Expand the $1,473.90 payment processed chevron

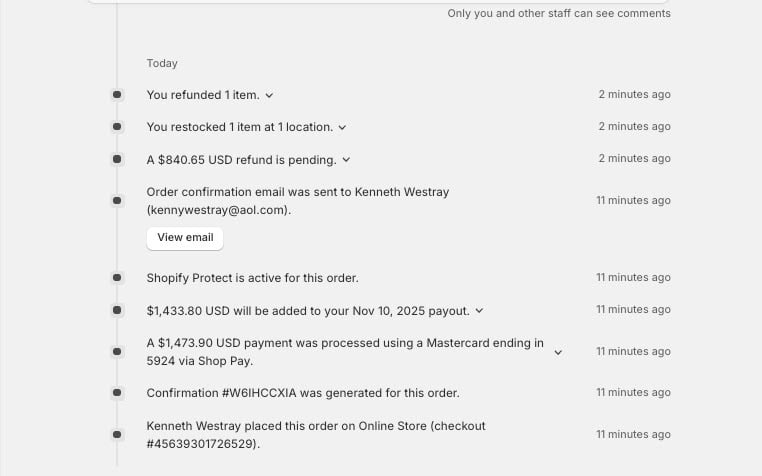(558, 352)
